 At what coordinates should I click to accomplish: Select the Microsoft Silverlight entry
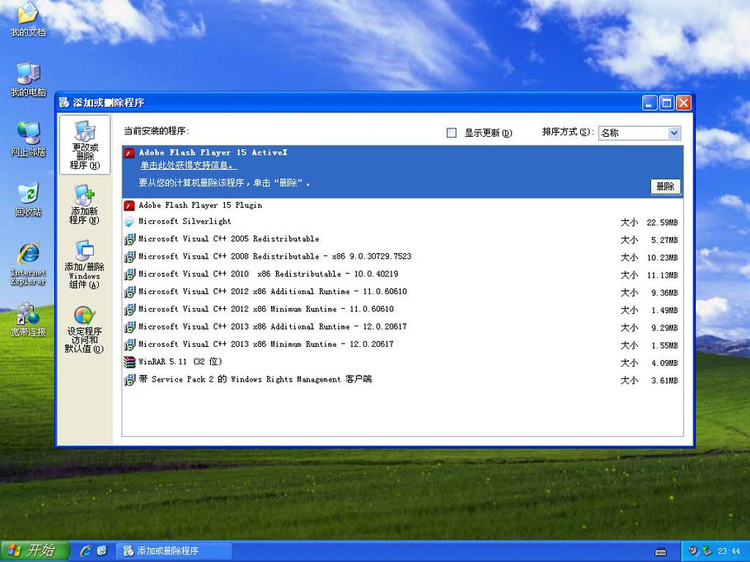coord(402,221)
